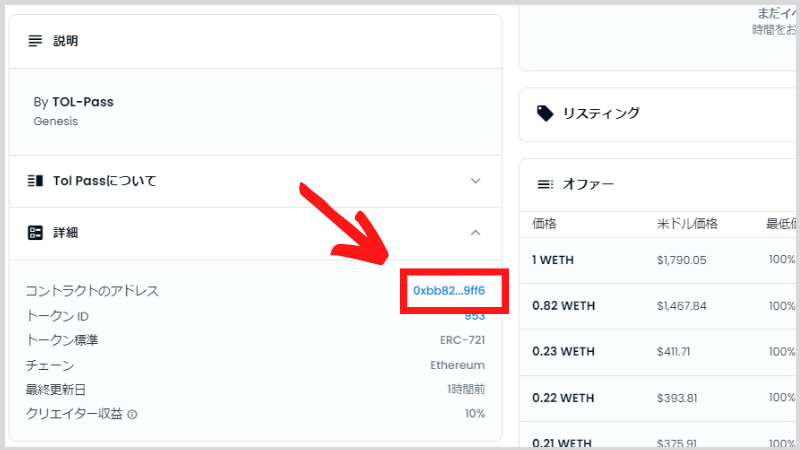Select the 0.82 WETH offer row

(659, 306)
